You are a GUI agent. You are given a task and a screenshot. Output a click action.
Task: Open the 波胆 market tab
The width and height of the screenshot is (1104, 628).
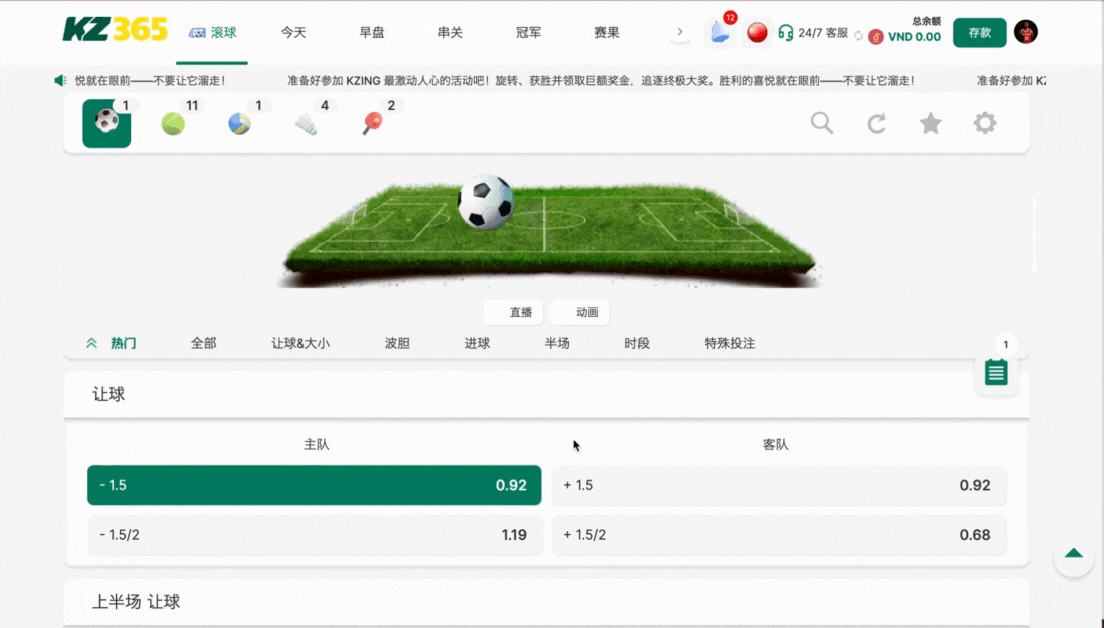[x=397, y=343]
